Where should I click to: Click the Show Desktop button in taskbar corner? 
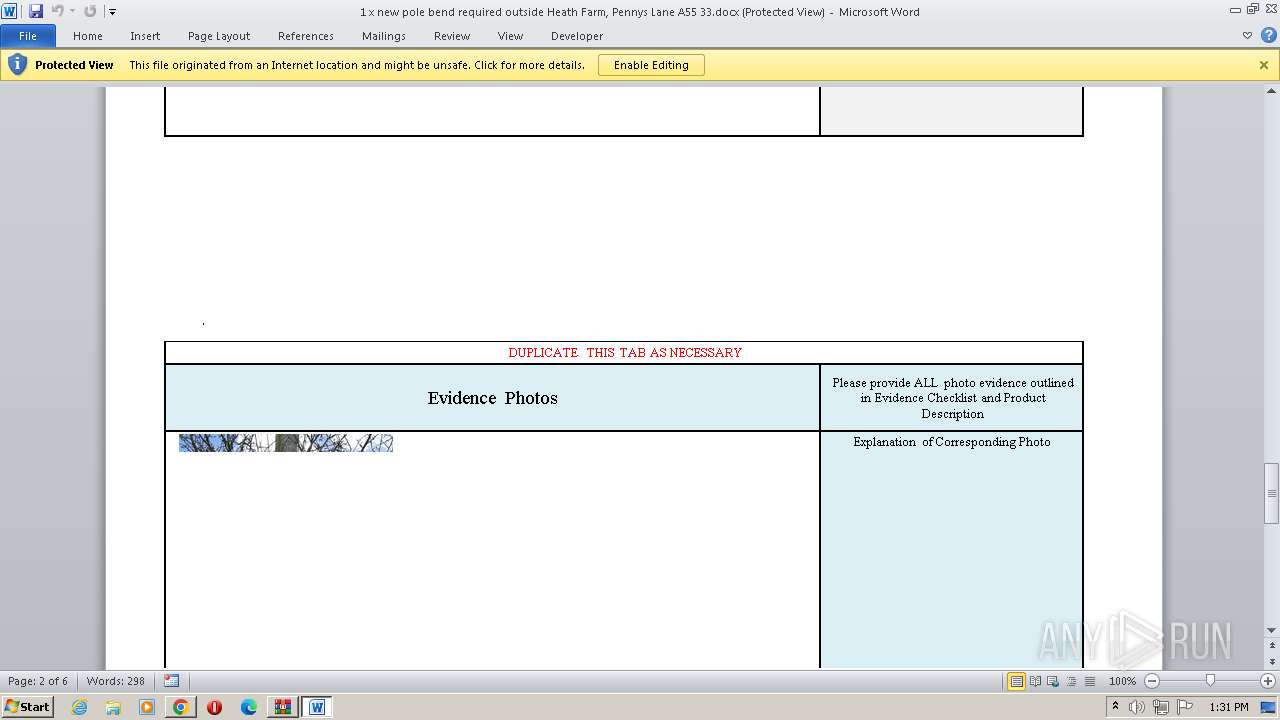tap(1269, 707)
